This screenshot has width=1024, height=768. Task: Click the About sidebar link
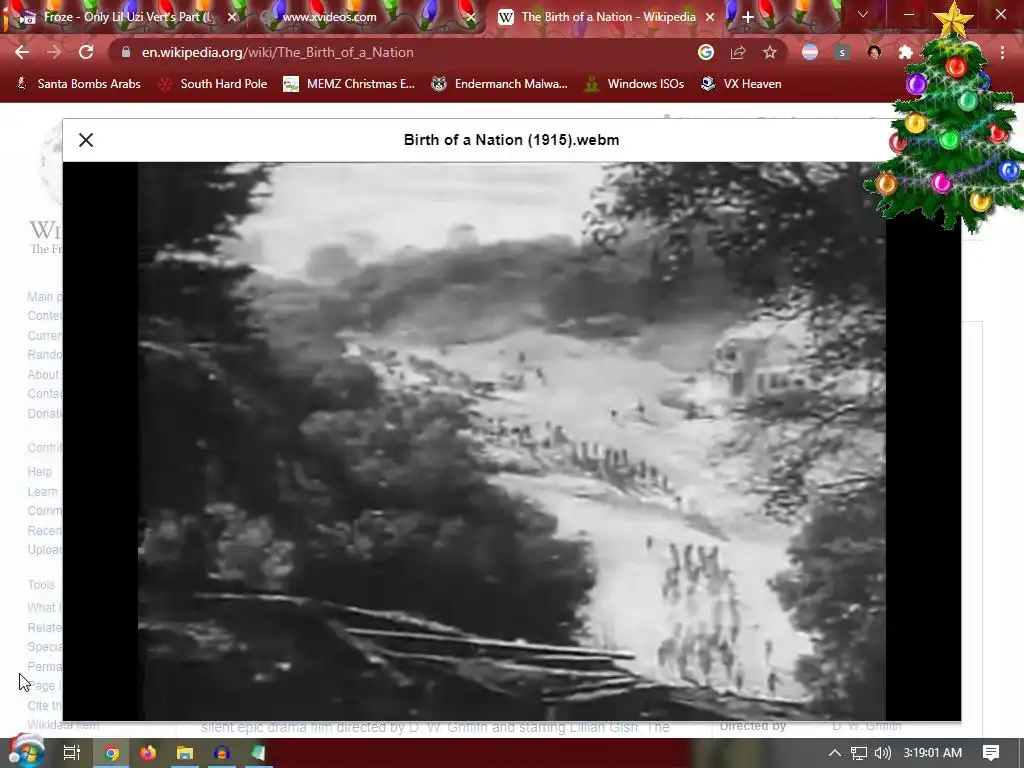click(x=43, y=374)
